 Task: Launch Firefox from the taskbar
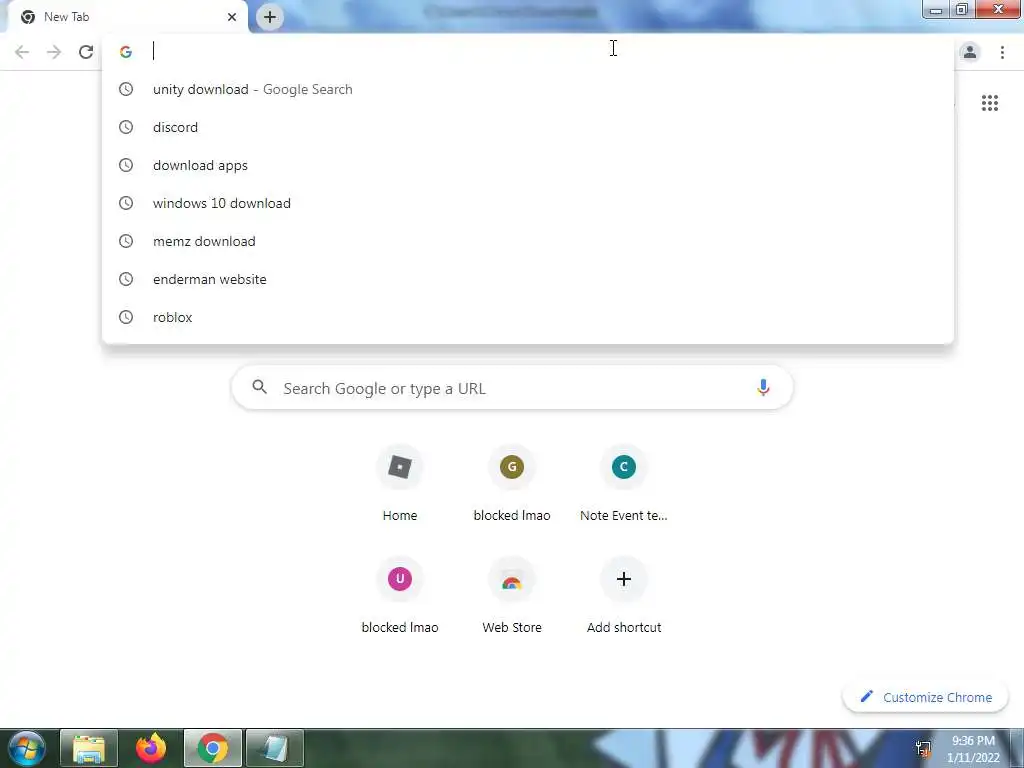coord(151,748)
